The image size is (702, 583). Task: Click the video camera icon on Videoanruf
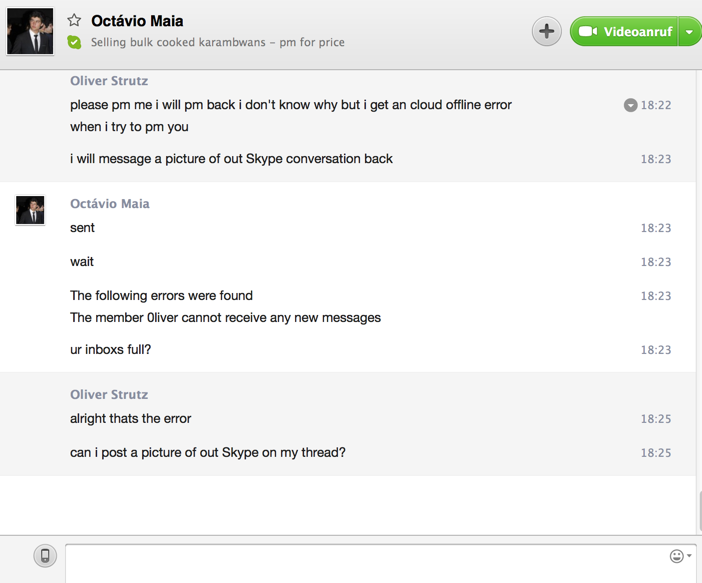(x=587, y=32)
